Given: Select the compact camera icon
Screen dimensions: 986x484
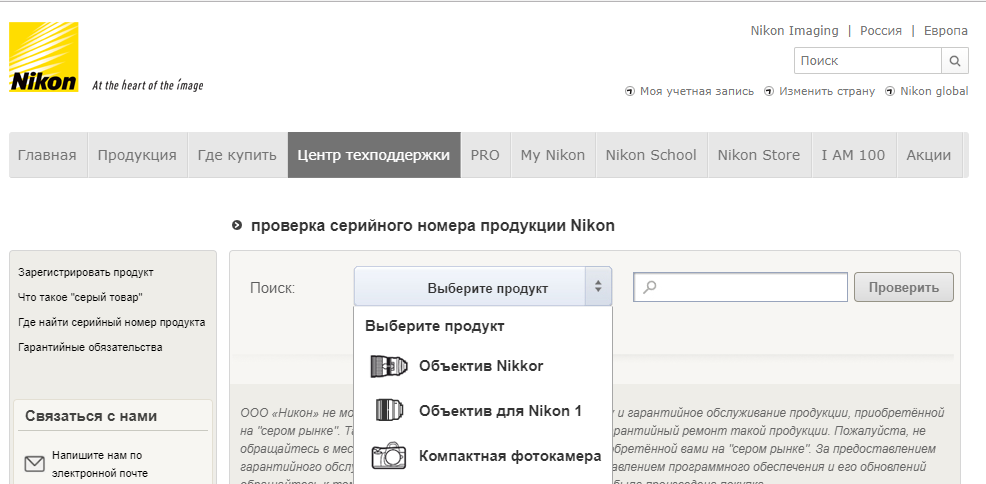Looking at the screenshot, I should (x=389, y=456).
